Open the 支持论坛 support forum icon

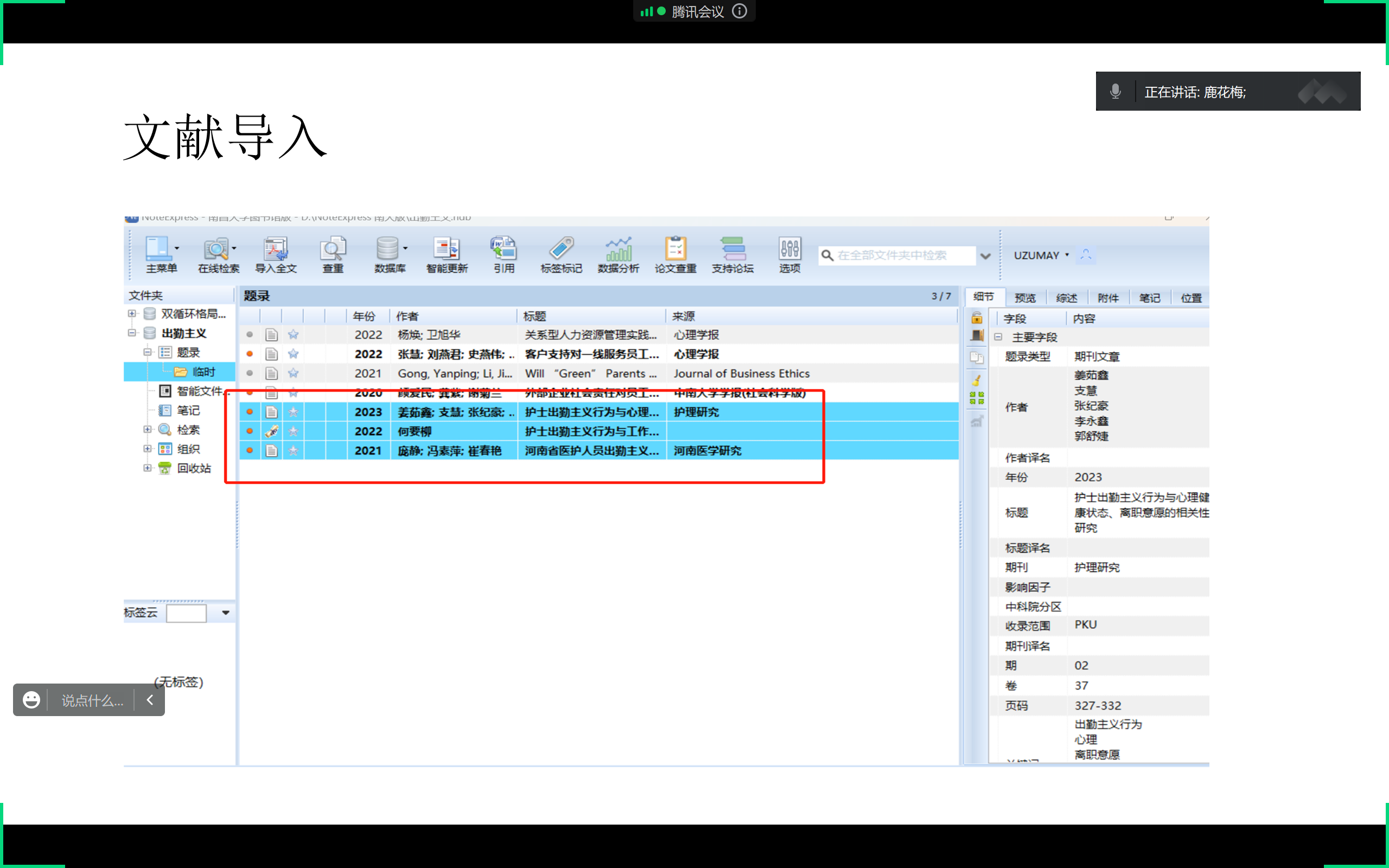(x=733, y=254)
